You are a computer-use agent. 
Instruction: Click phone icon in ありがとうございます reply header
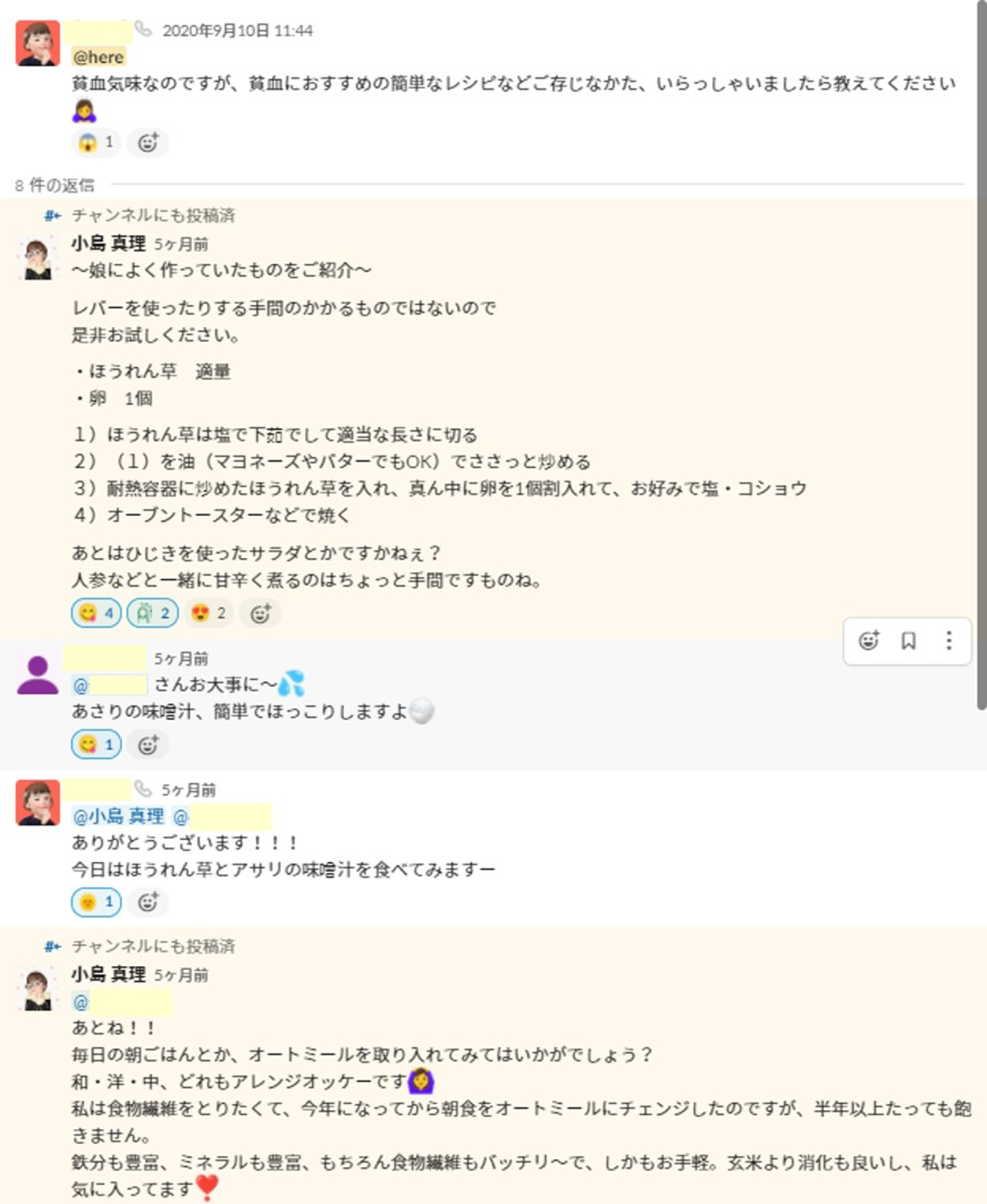pyautogui.click(x=143, y=789)
